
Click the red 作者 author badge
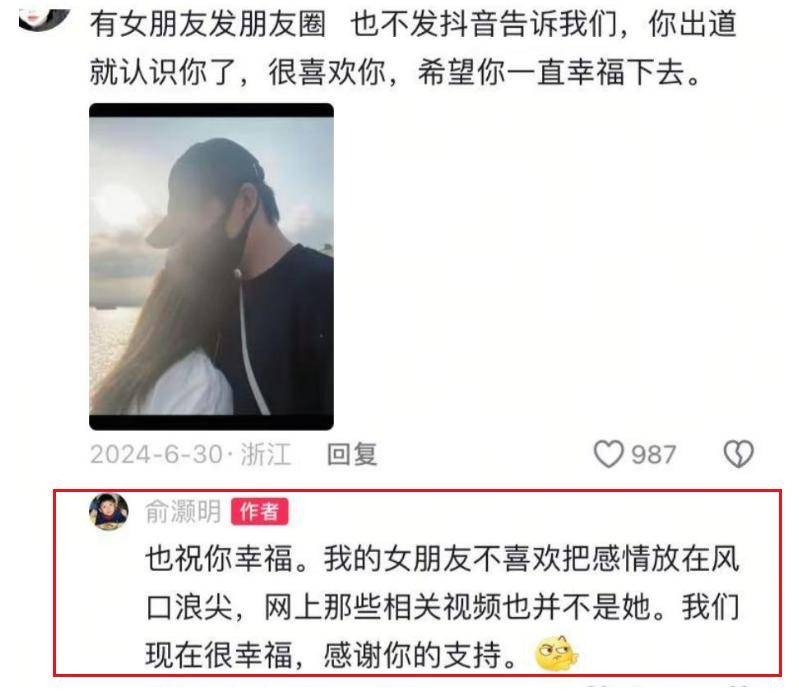(x=259, y=512)
